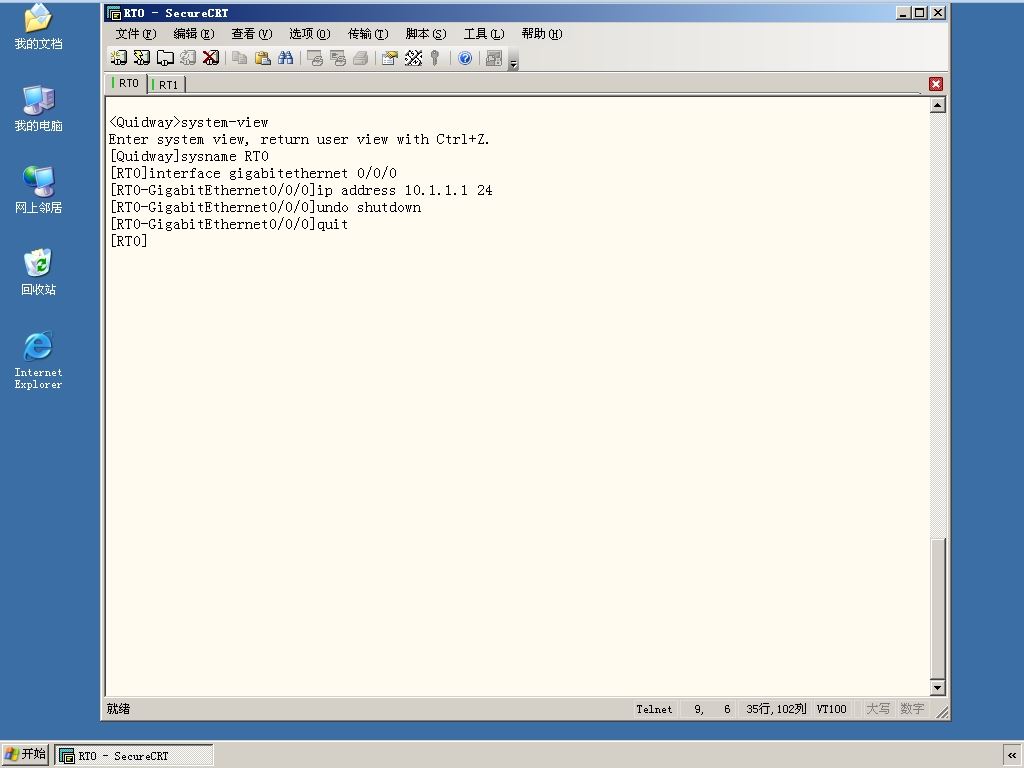Click the 数字 num lock indicator

pyautogui.click(x=912, y=709)
